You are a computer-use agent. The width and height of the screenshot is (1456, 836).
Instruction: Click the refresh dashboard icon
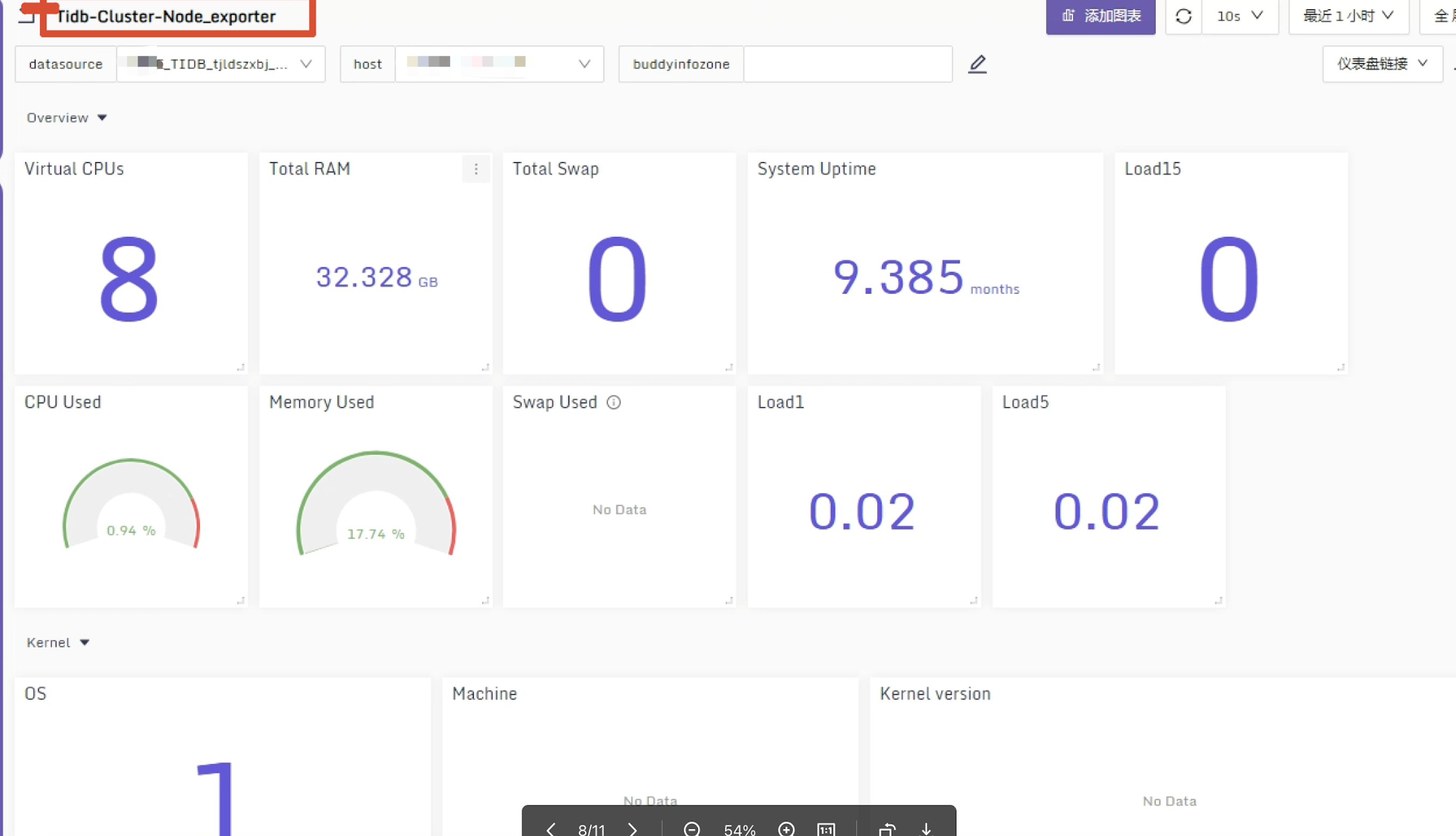pyautogui.click(x=1183, y=16)
